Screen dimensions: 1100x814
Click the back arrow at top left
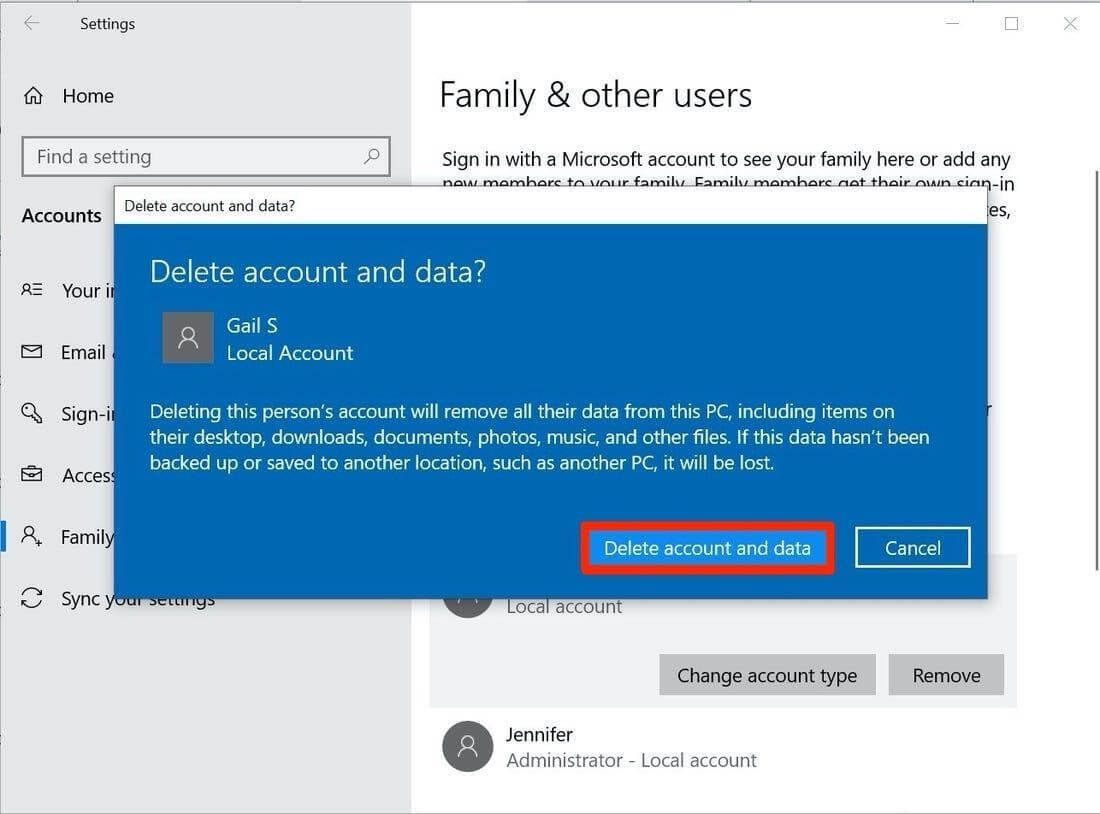click(31, 23)
